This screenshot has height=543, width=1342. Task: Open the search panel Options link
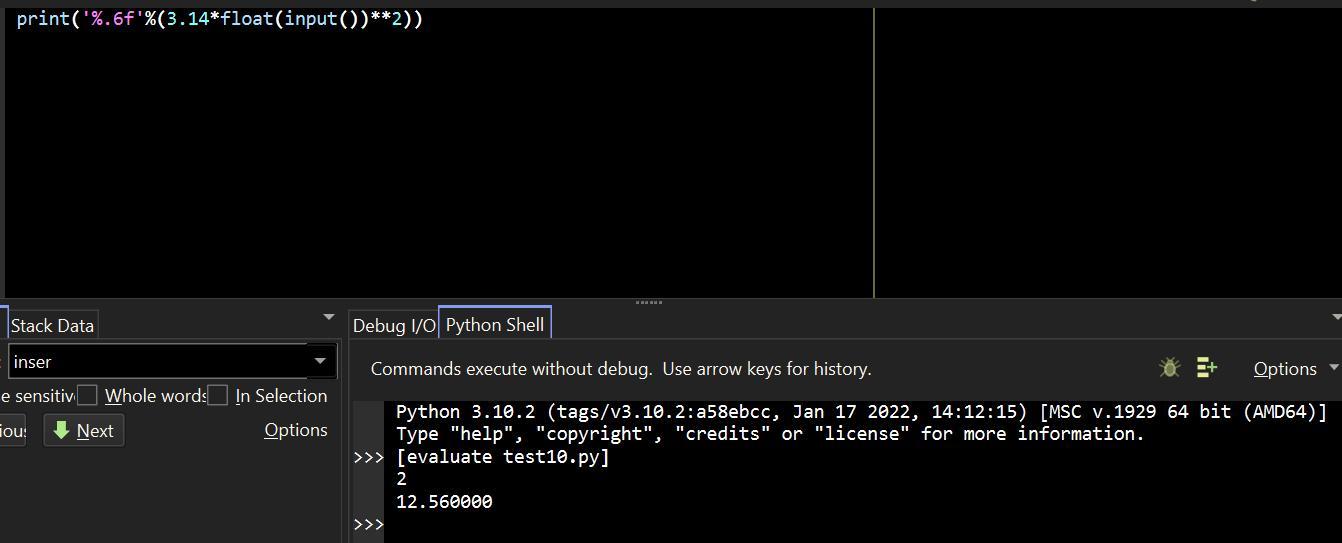[x=295, y=430]
